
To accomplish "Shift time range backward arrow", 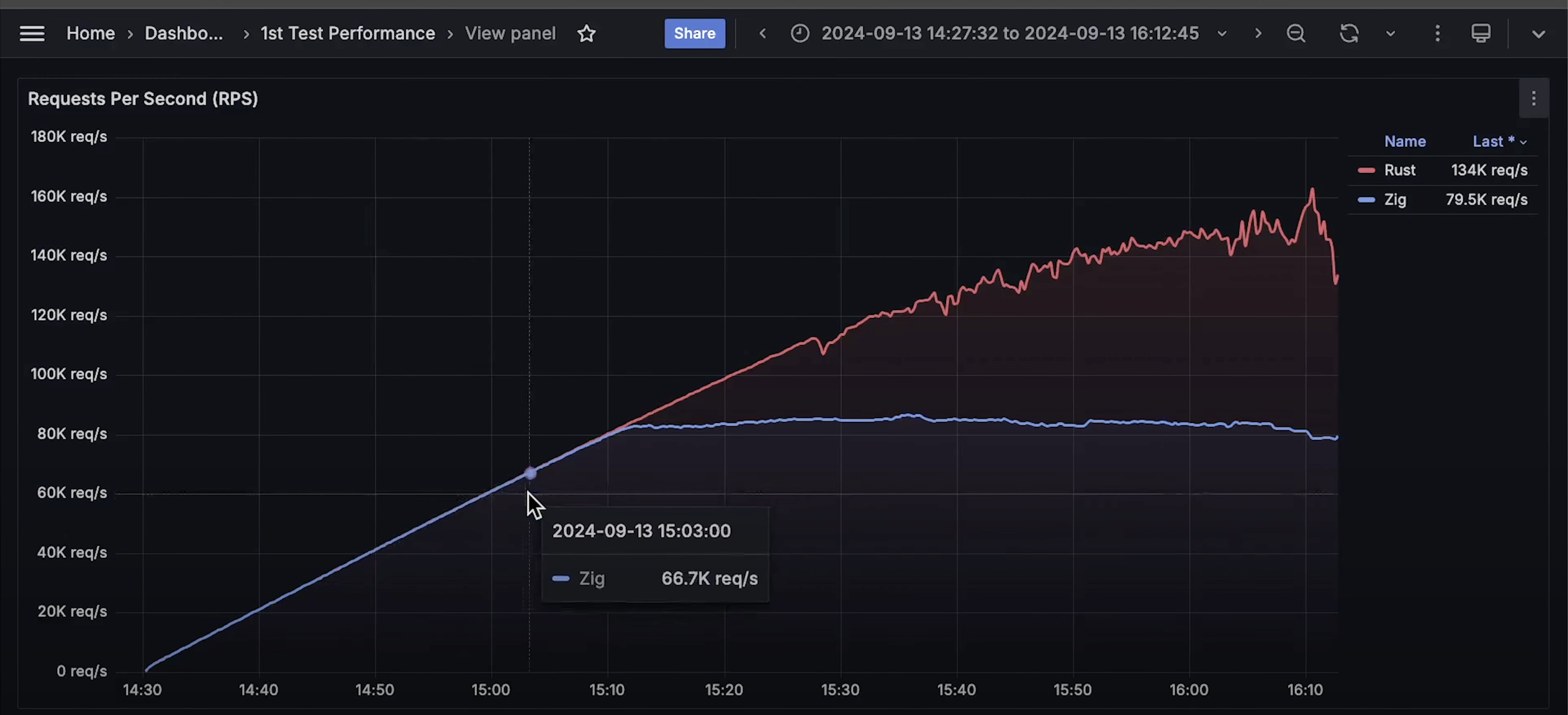I will pos(763,33).
